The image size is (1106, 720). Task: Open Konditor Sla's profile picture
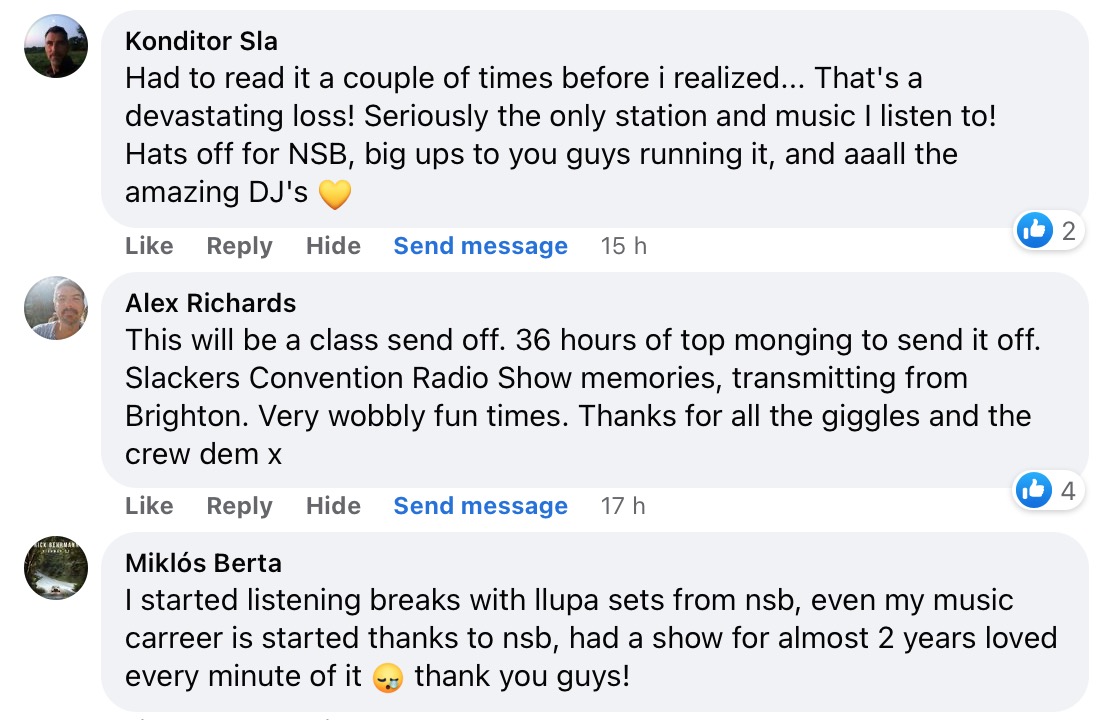point(56,46)
